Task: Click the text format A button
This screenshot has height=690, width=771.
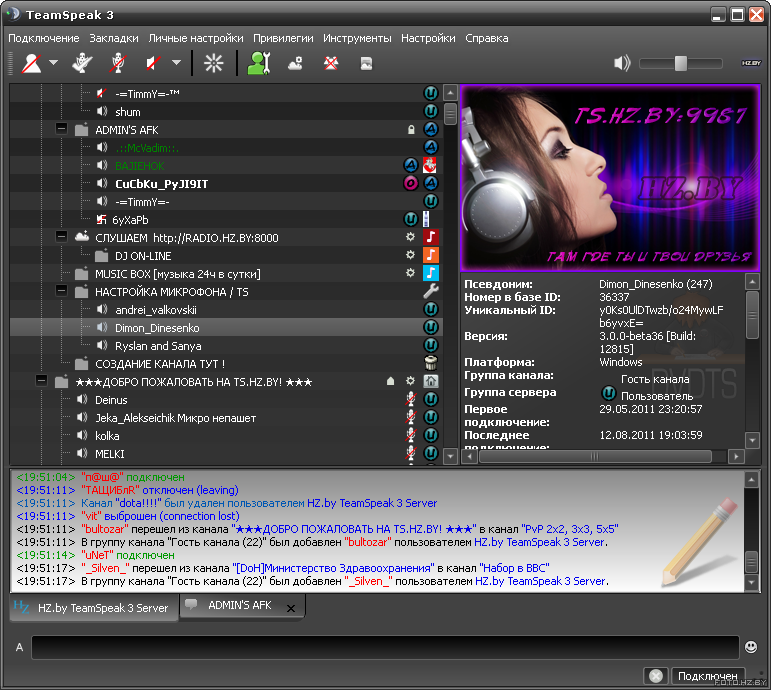Action: pos(19,647)
